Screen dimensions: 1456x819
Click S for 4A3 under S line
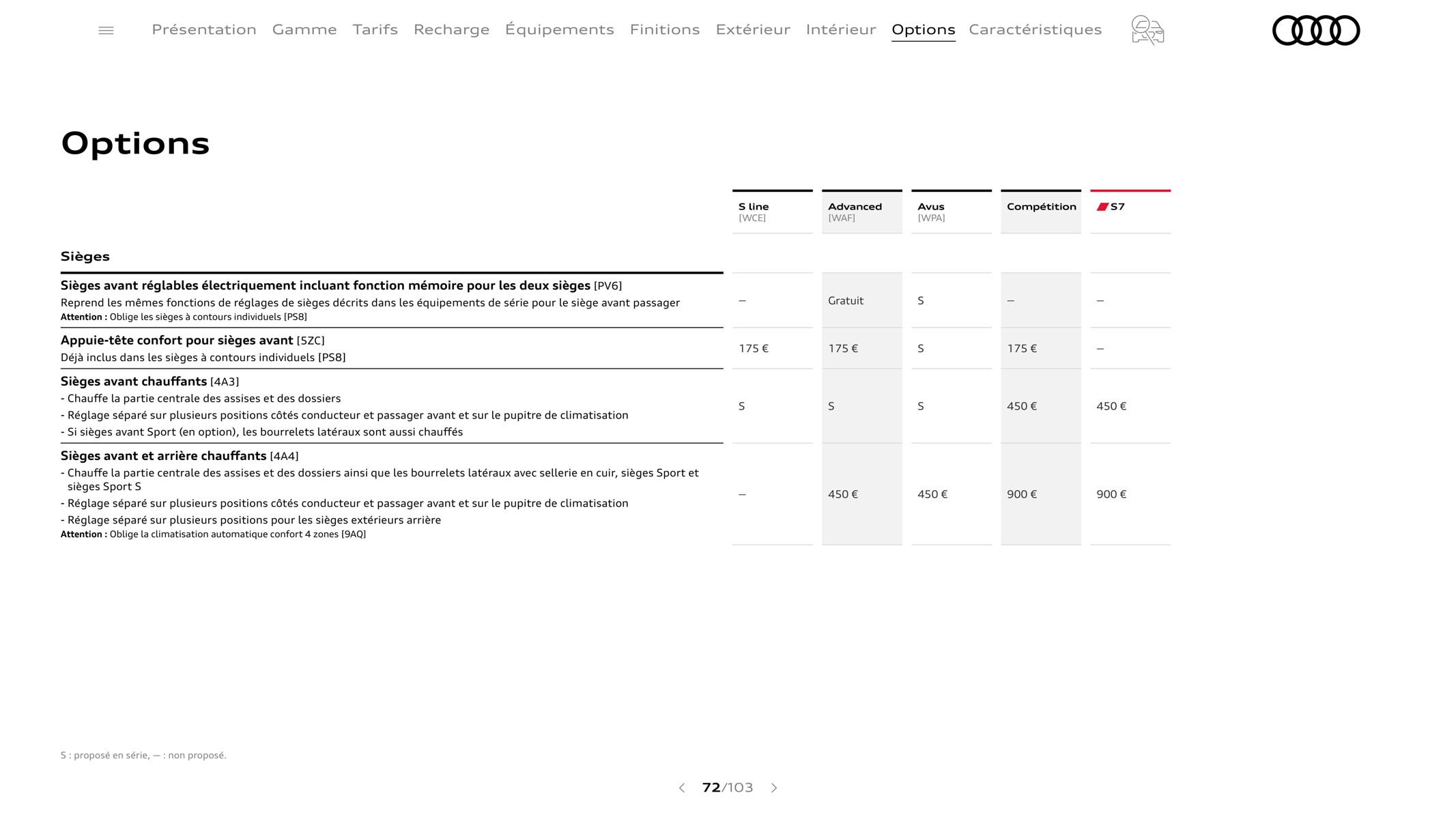742,406
